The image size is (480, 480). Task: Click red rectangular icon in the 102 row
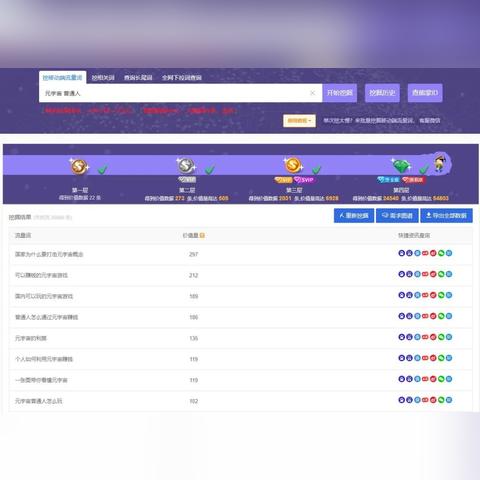425,400
